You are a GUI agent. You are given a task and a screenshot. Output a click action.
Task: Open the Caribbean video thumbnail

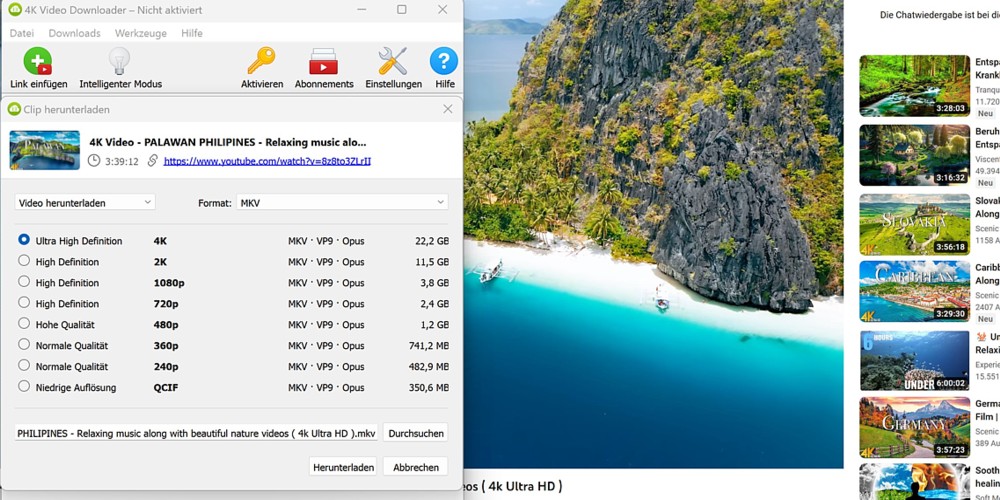(915, 291)
